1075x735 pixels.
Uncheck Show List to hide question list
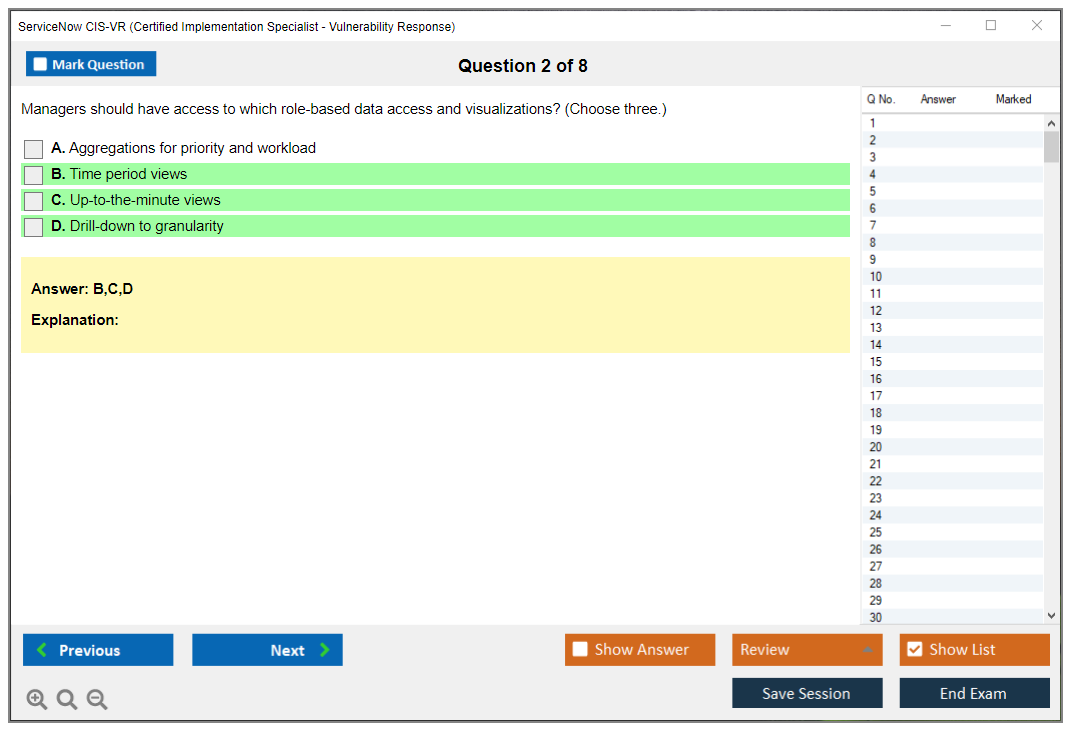click(x=914, y=650)
